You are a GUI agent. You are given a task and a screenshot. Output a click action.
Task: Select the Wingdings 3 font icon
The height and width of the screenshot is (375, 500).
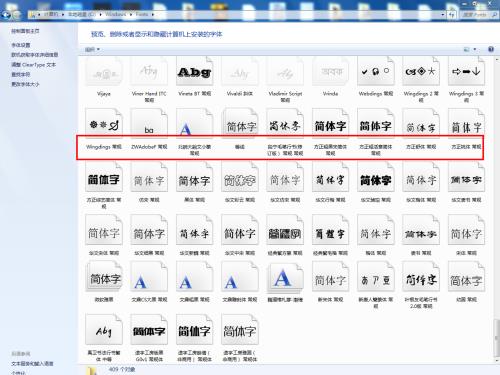466,72
